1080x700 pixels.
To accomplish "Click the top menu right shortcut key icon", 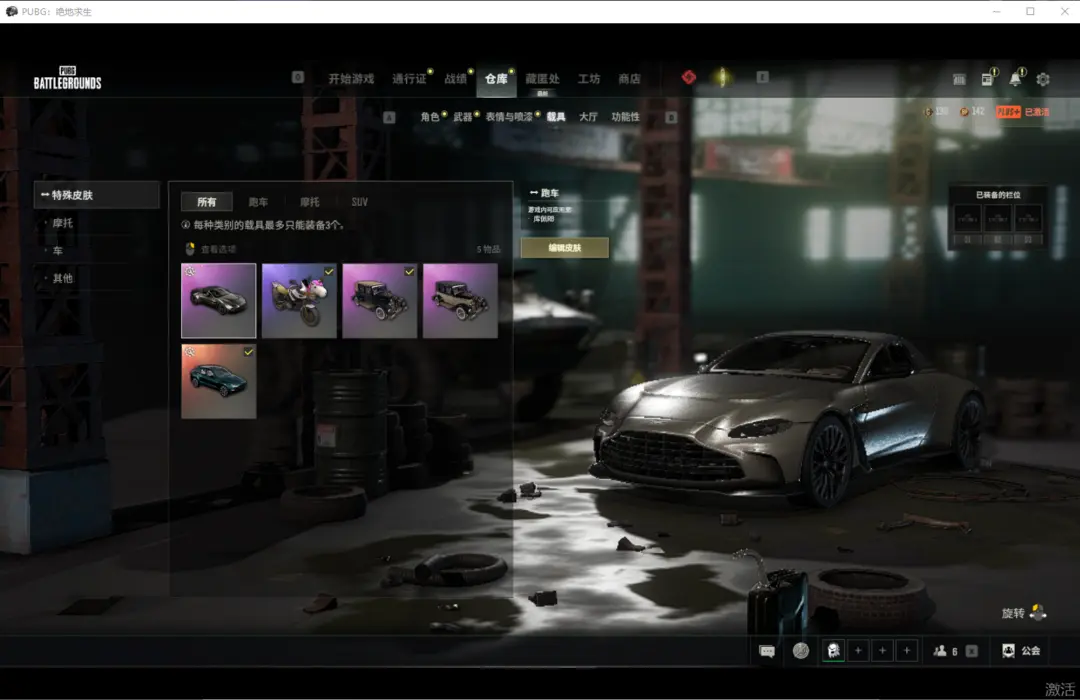I will coord(762,77).
